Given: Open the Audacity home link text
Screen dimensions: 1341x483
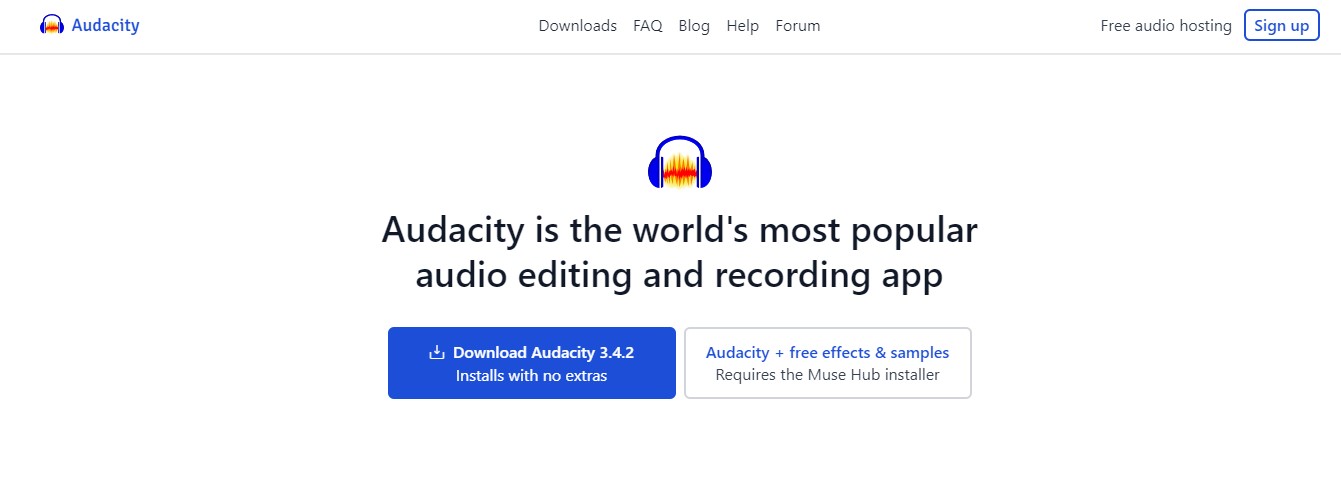Looking at the screenshot, I should click(x=105, y=26).
